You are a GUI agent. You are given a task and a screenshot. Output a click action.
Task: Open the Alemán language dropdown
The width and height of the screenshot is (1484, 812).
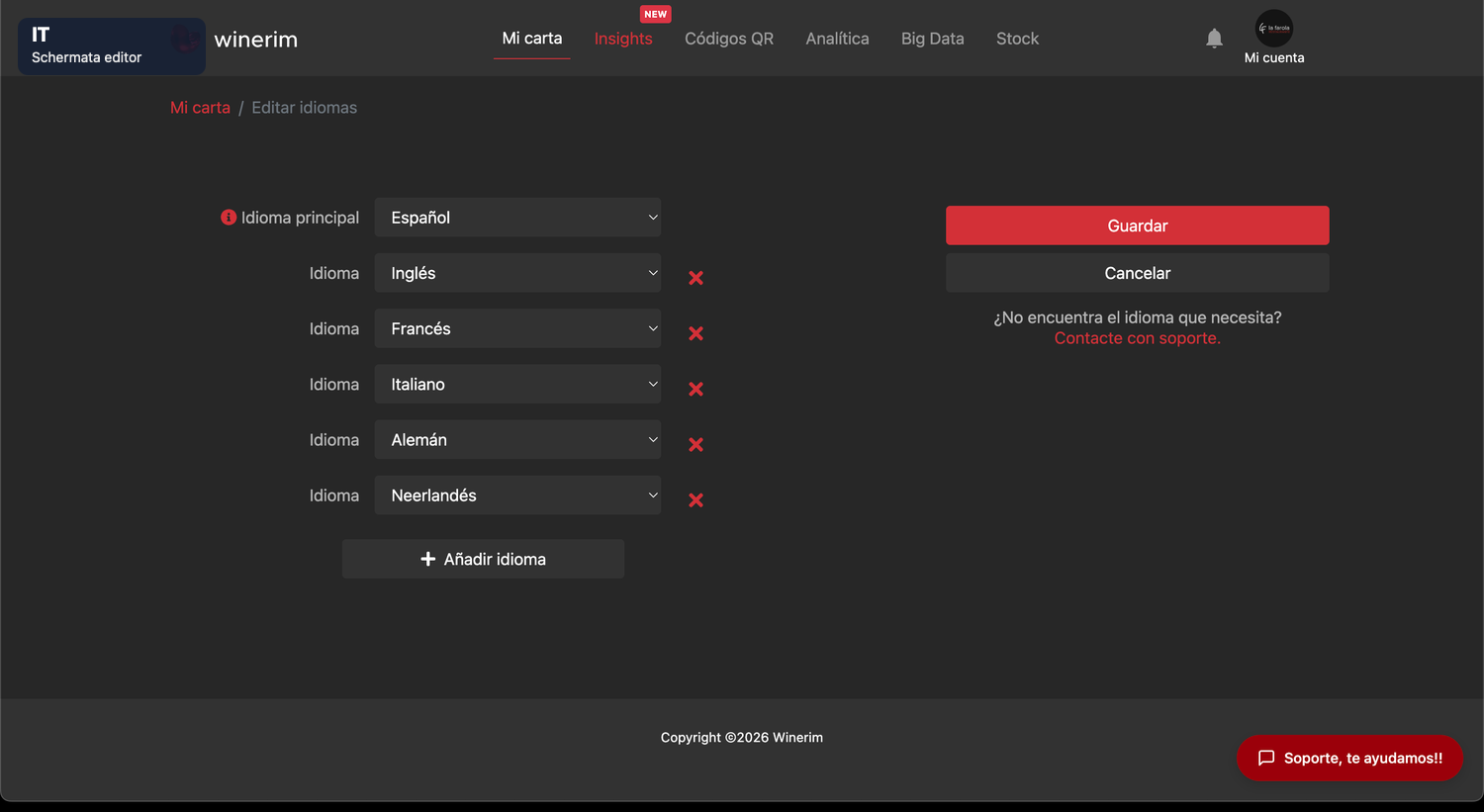click(517, 439)
